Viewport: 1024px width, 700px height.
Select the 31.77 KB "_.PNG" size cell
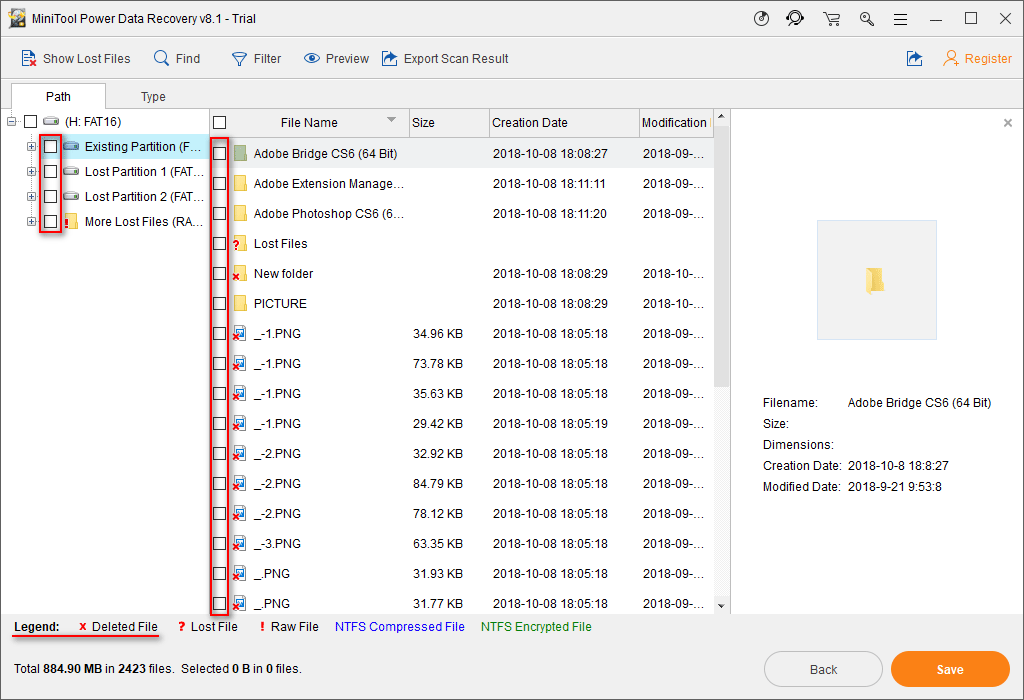click(x=438, y=604)
